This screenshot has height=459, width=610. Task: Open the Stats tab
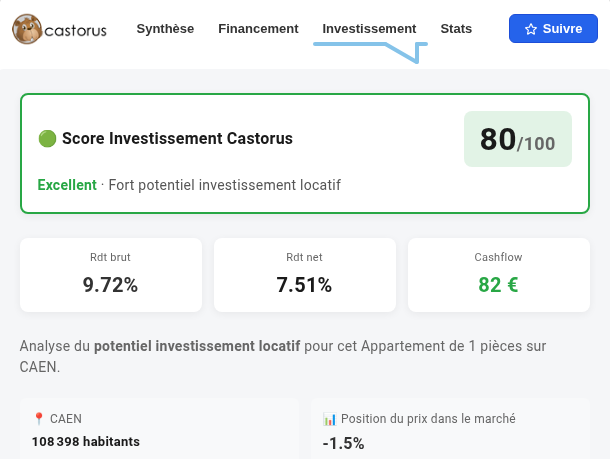point(456,29)
